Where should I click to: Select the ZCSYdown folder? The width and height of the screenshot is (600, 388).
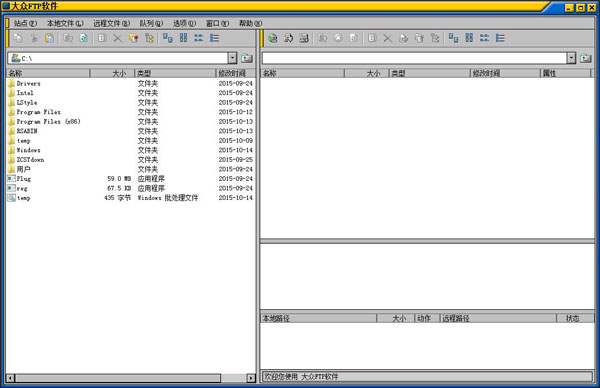(130, 160)
